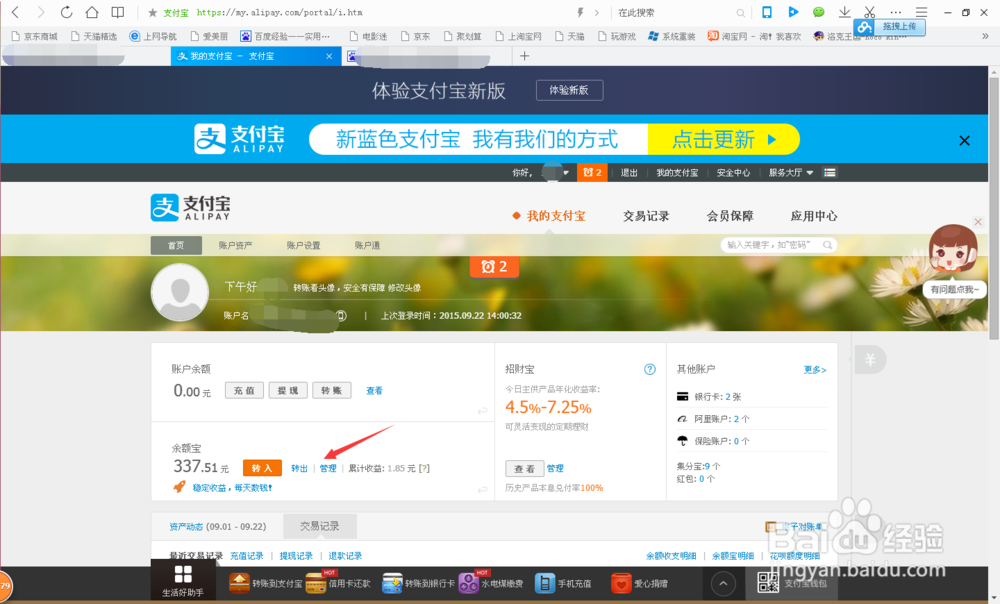This screenshot has width=1000, height=604.
Task: Click the 转账 transfer button
Action: pyautogui.click(x=332, y=390)
